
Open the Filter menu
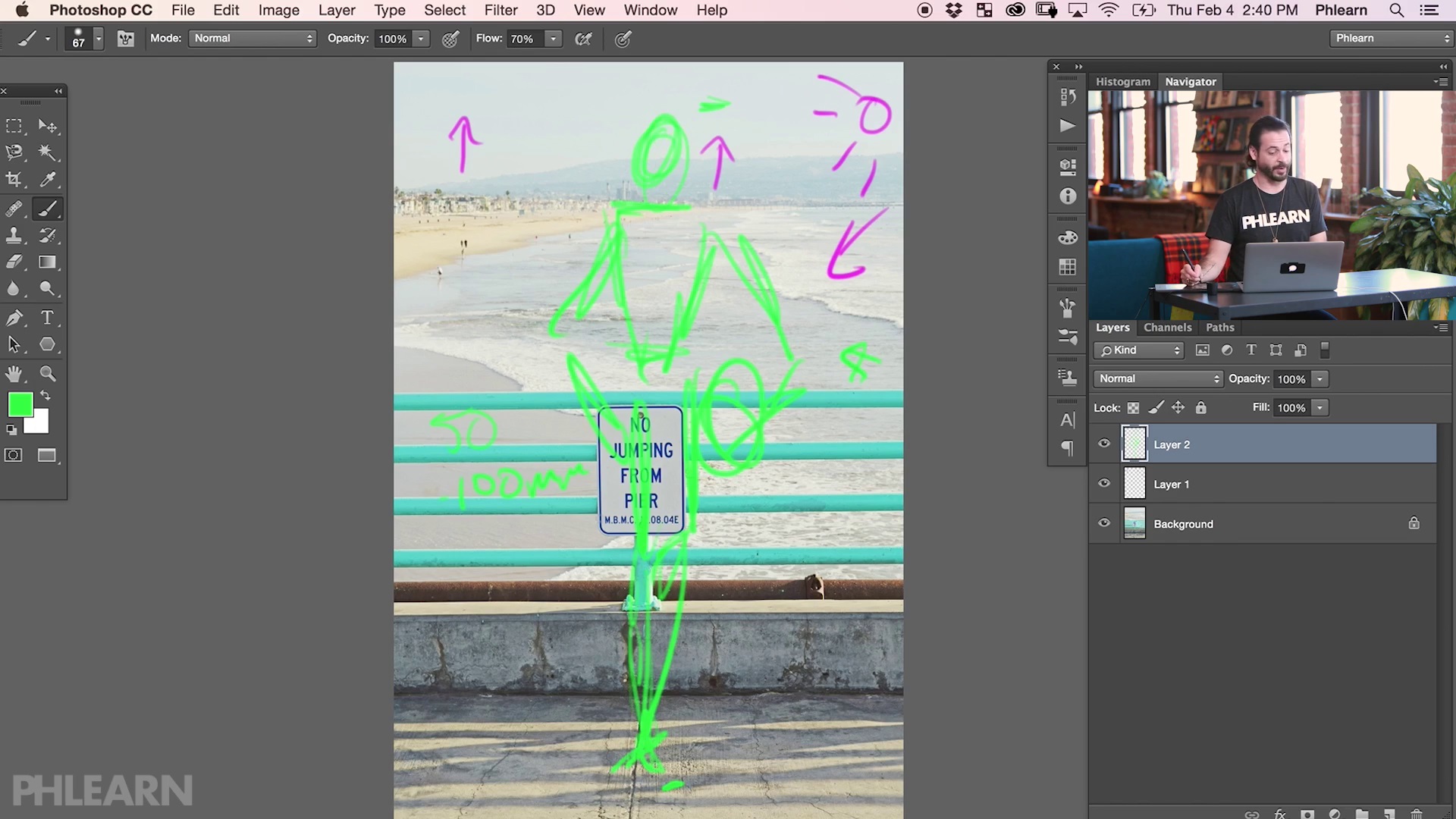click(x=499, y=10)
